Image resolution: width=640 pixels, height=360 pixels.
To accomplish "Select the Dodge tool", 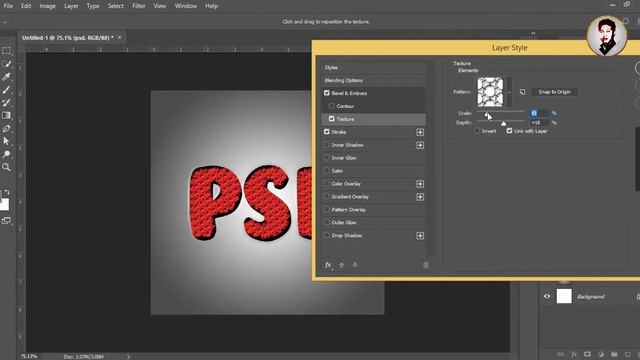I will pos(6,154).
